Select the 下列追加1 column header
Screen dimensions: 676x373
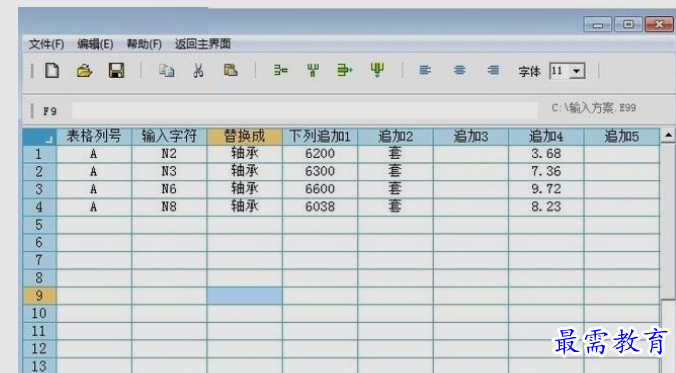pyautogui.click(x=320, y=137)
